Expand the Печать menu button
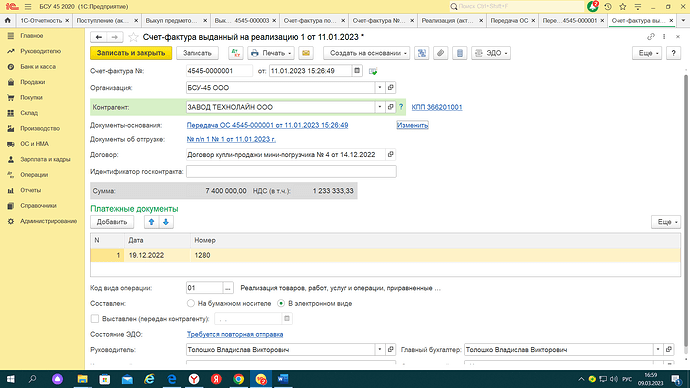Image resolution: width=690 pixels, height=388 pixels. [x=271, y=53]
